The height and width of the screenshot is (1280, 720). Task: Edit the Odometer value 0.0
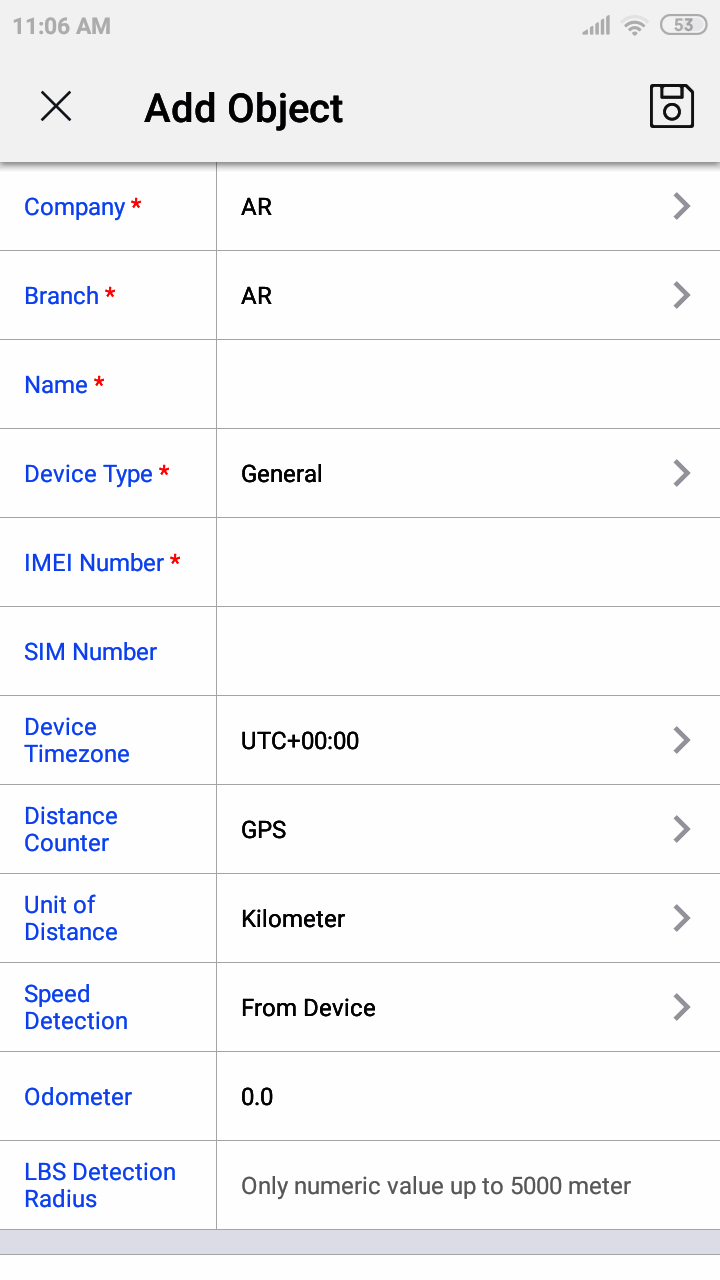point(468,1097)
